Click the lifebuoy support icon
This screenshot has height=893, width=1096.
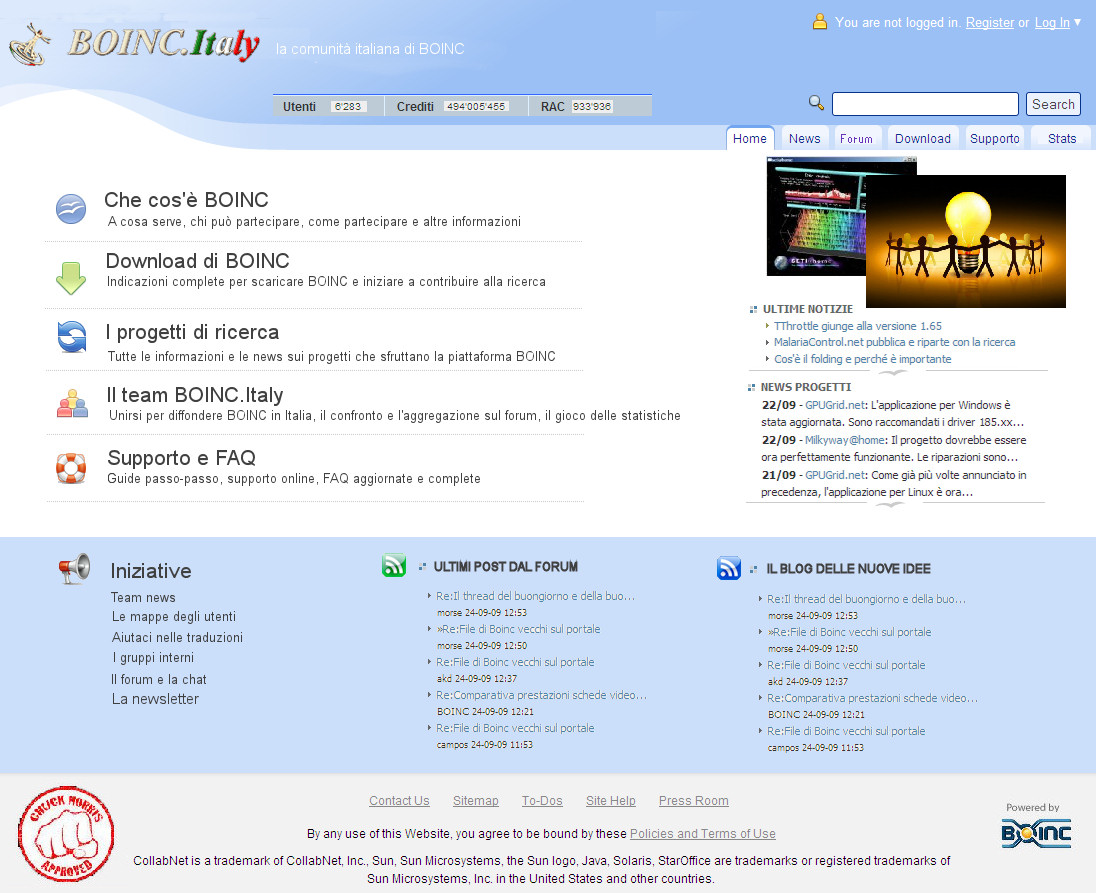coord(72,467)
